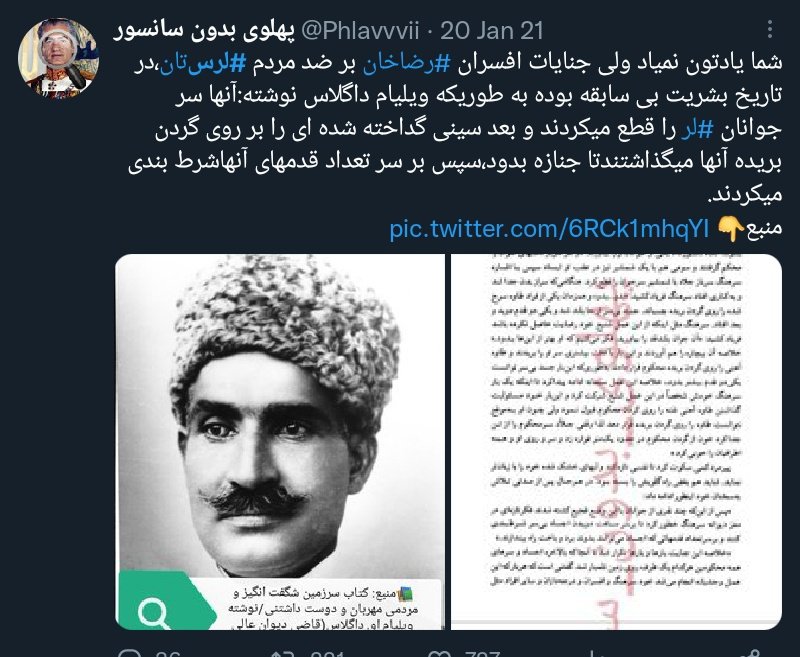The image size is (800, 657).
Task: Open the scanned book page image
Action: tap(616, 442)
